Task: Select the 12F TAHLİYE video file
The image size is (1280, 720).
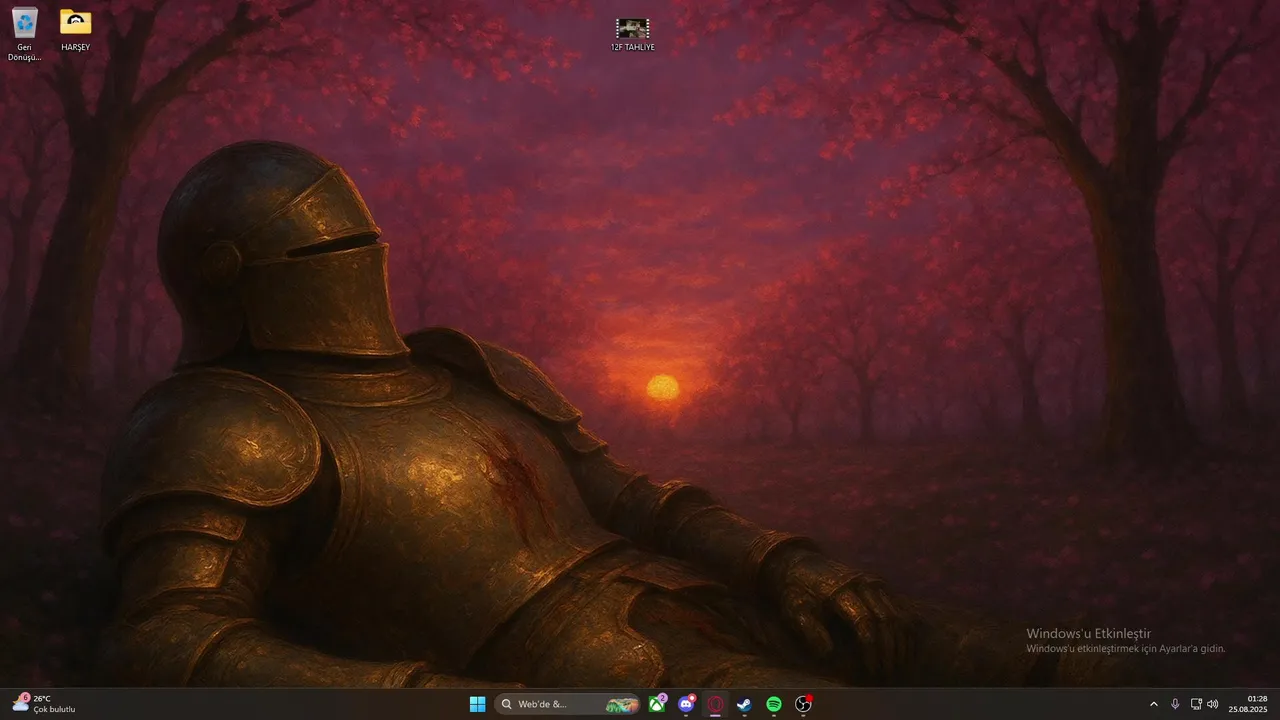Action: (x=633, y=35)
